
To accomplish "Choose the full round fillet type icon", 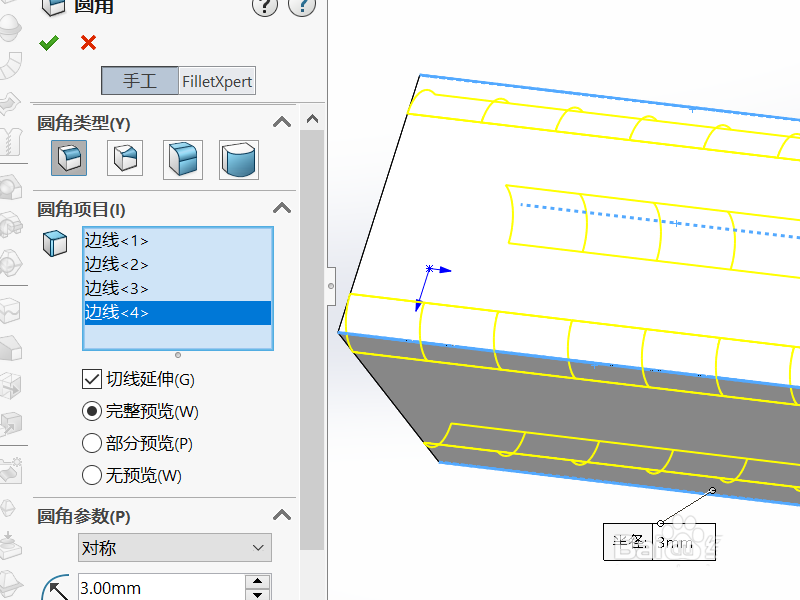I will tap(238, 158).
